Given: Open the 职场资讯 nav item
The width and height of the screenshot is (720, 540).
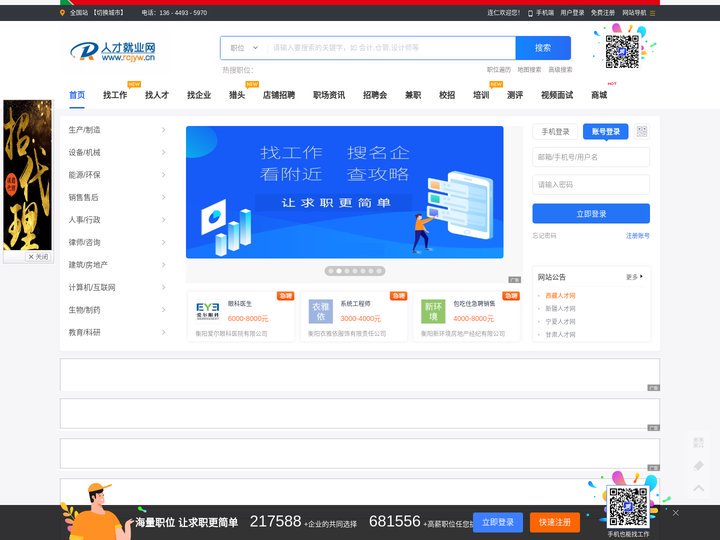Looking at the screenshot, I should point(329,95).
